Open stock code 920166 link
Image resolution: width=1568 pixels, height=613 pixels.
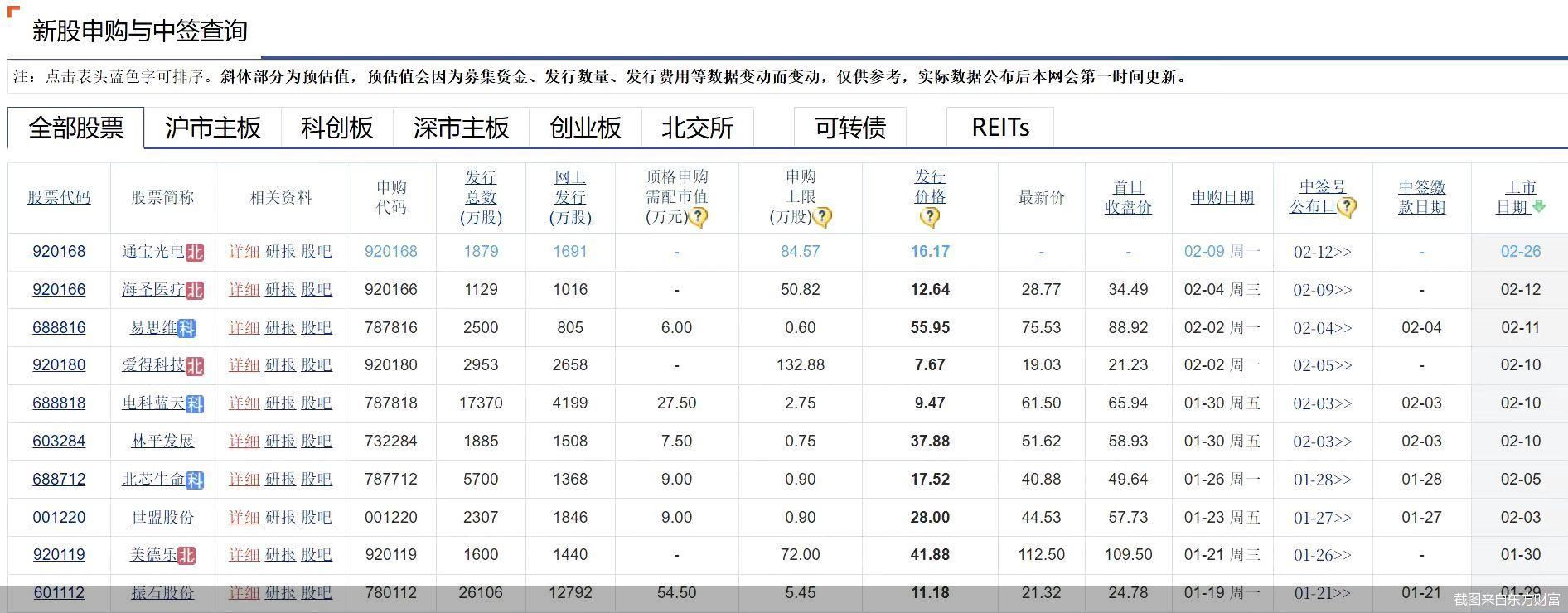59,290
